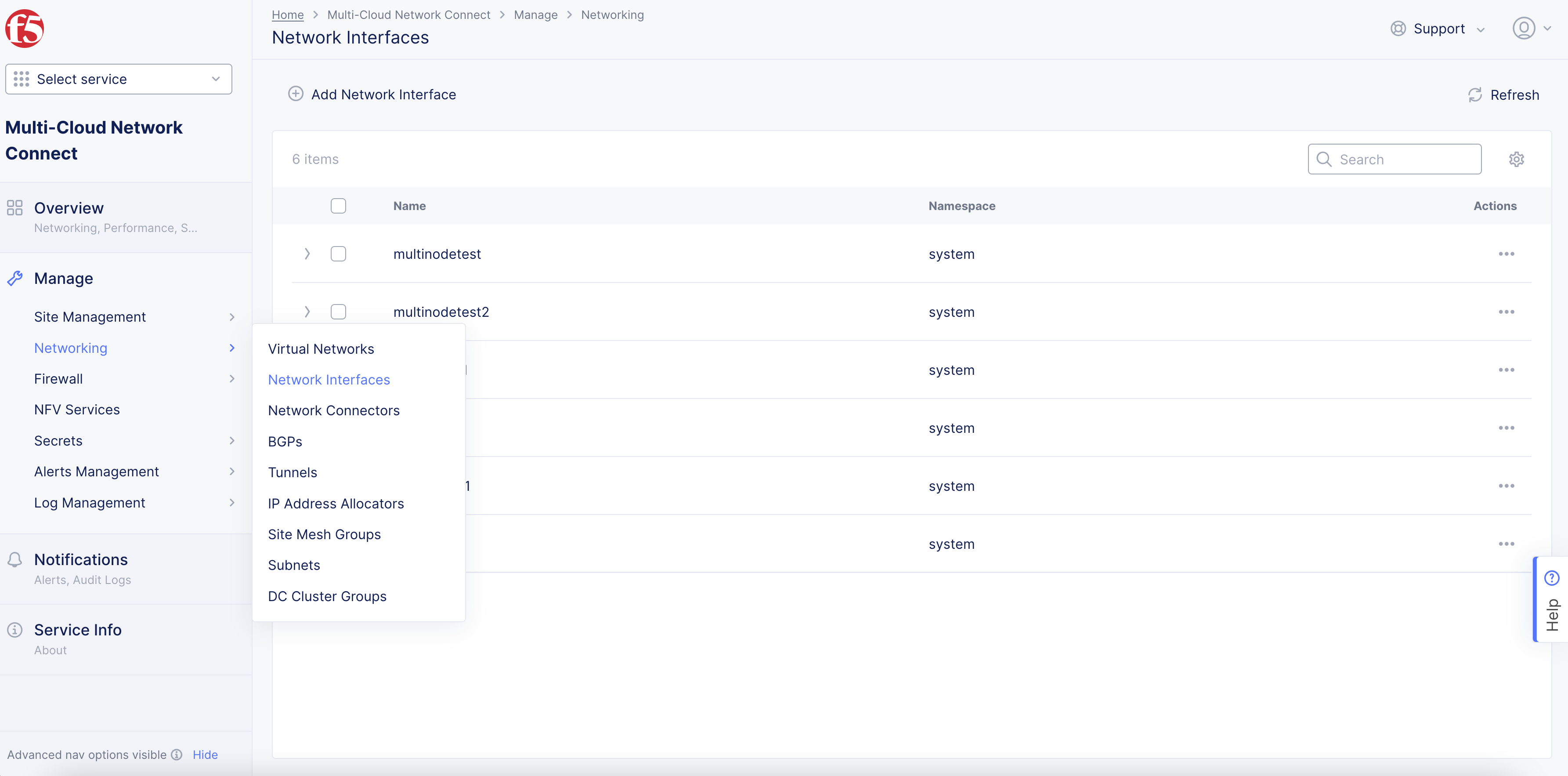Click the advanced nav info icon

point(177,754)
